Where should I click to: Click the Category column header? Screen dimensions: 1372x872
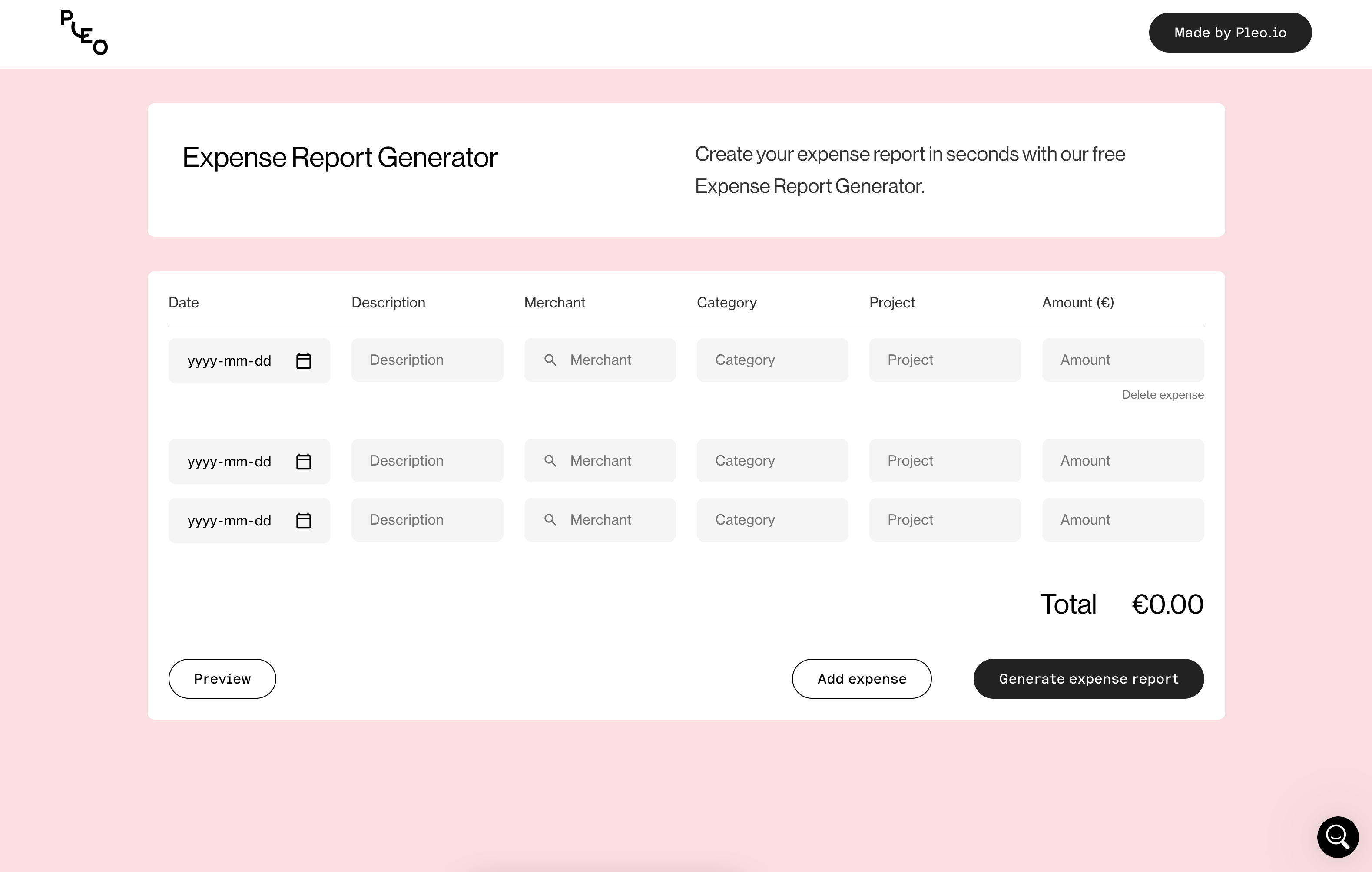[x=726, y=302]
